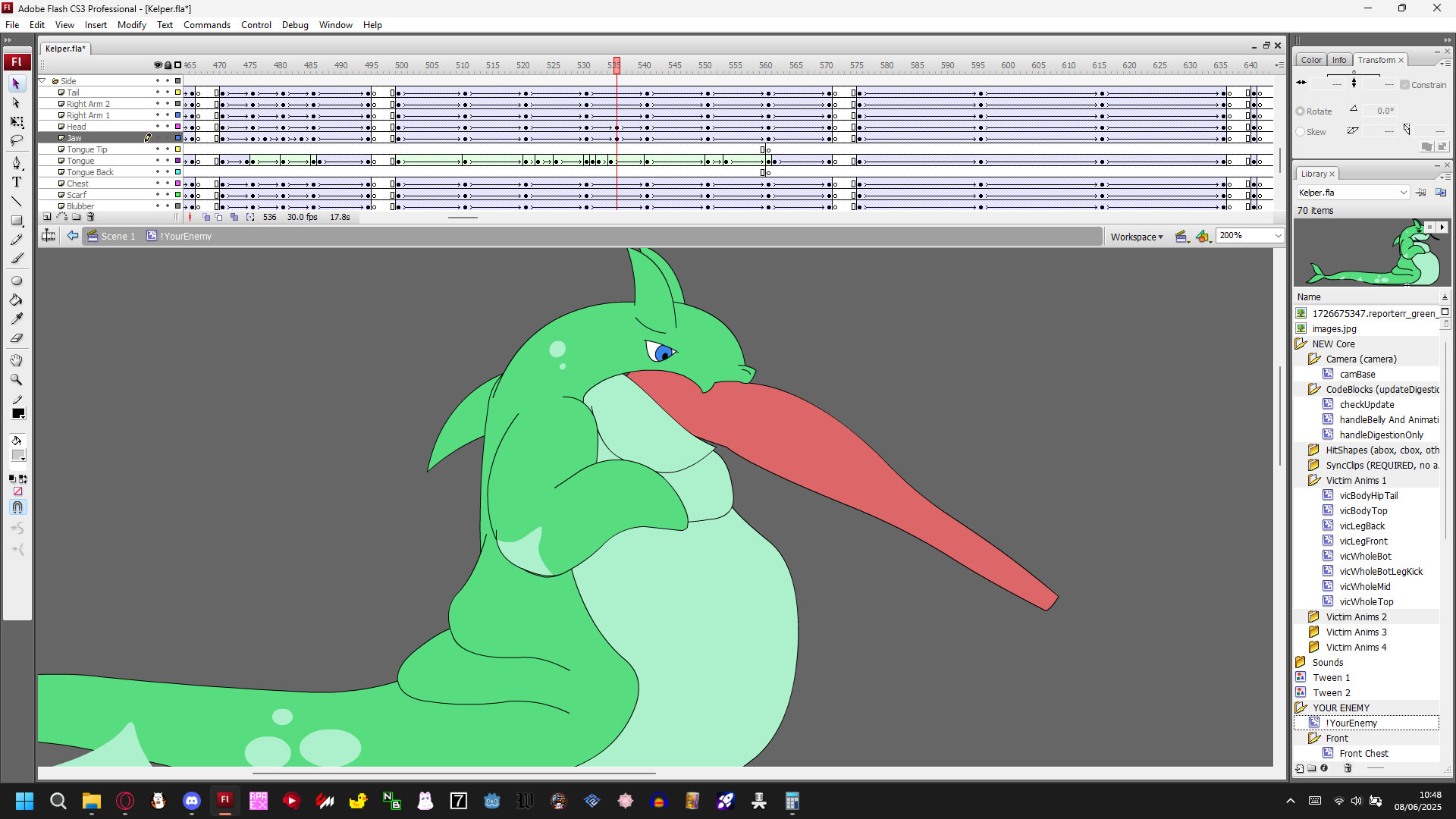This screenshot has width=1456, height=819.
Task: Go to Scene 1
Action: [112, 236]
